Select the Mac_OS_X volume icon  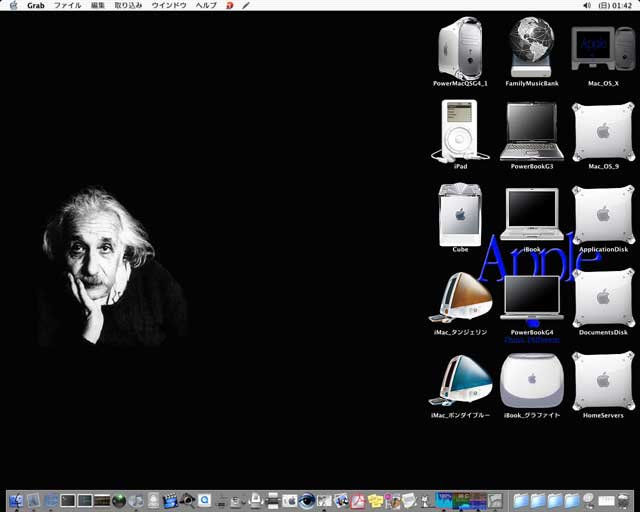603,51
